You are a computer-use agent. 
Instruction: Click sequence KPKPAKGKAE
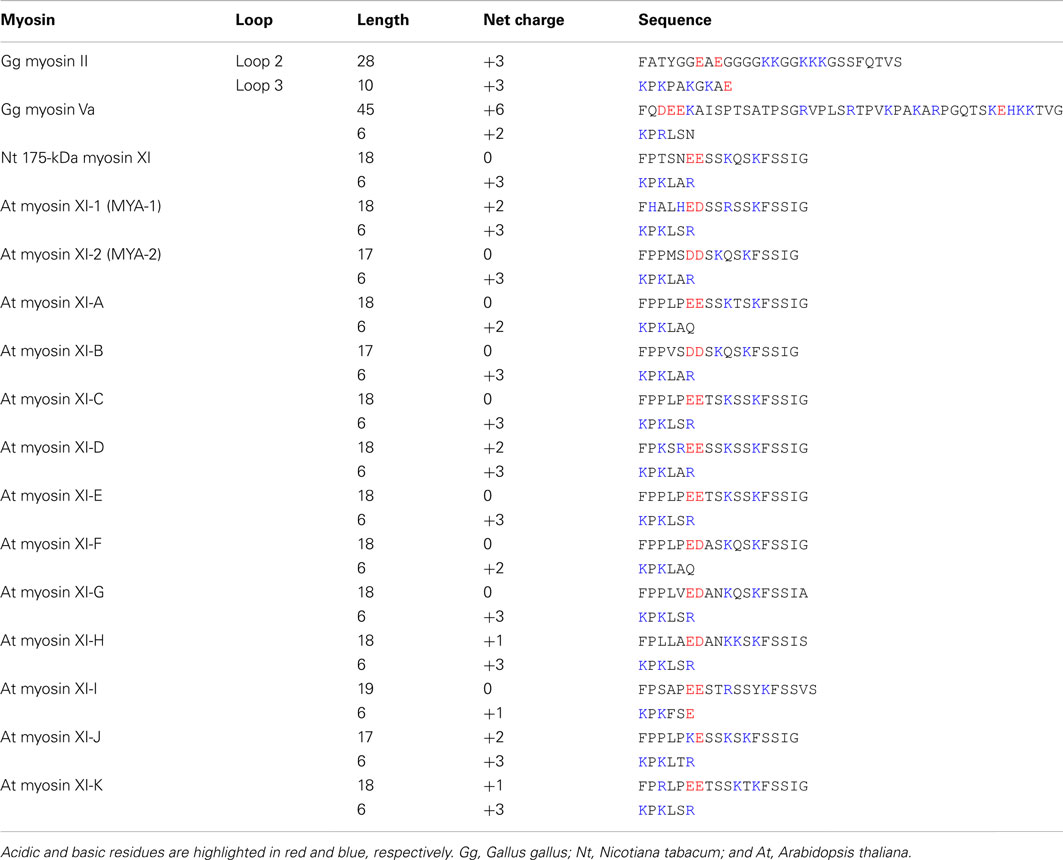(x=685, y=87)
